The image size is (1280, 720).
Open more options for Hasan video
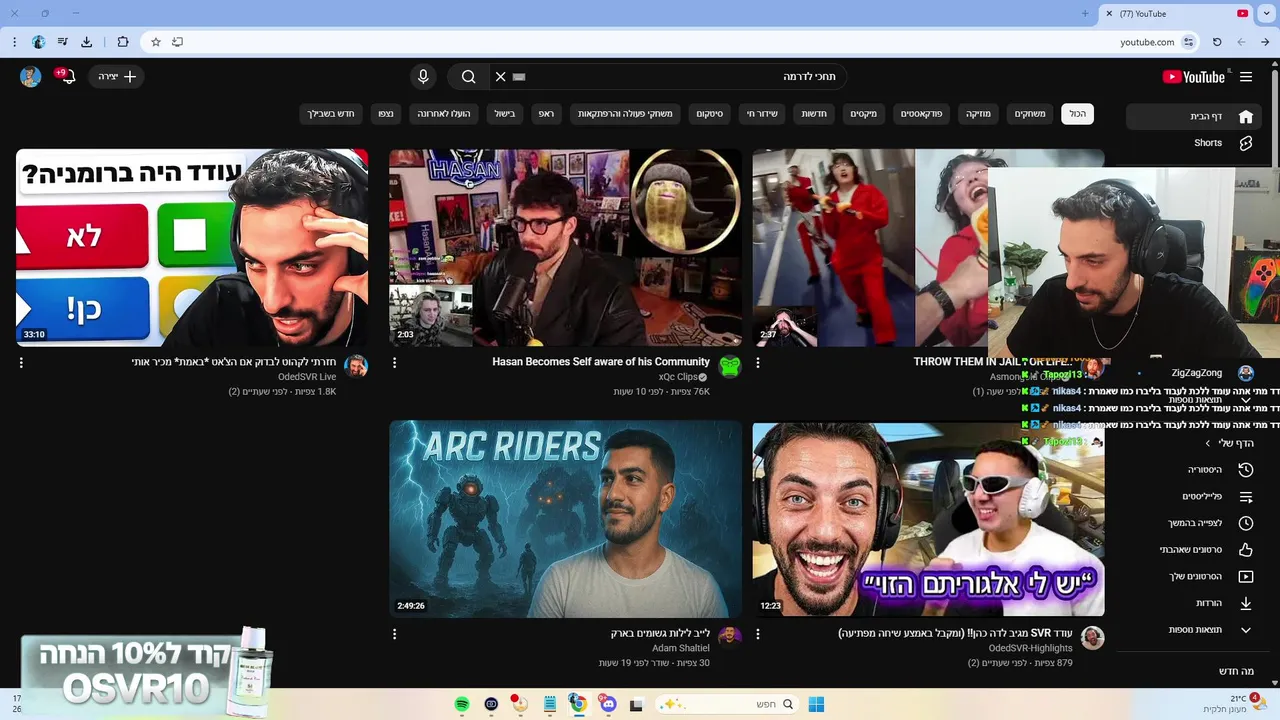[x=394, y=363]
